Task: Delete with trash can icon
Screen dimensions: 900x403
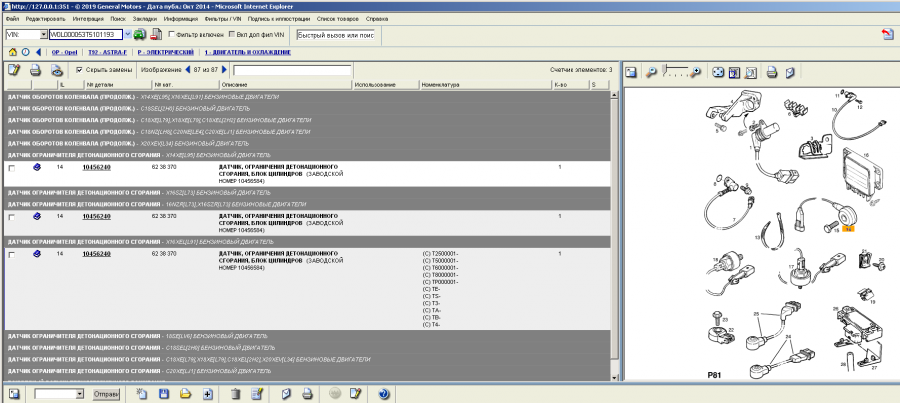Action: point(235,394)
